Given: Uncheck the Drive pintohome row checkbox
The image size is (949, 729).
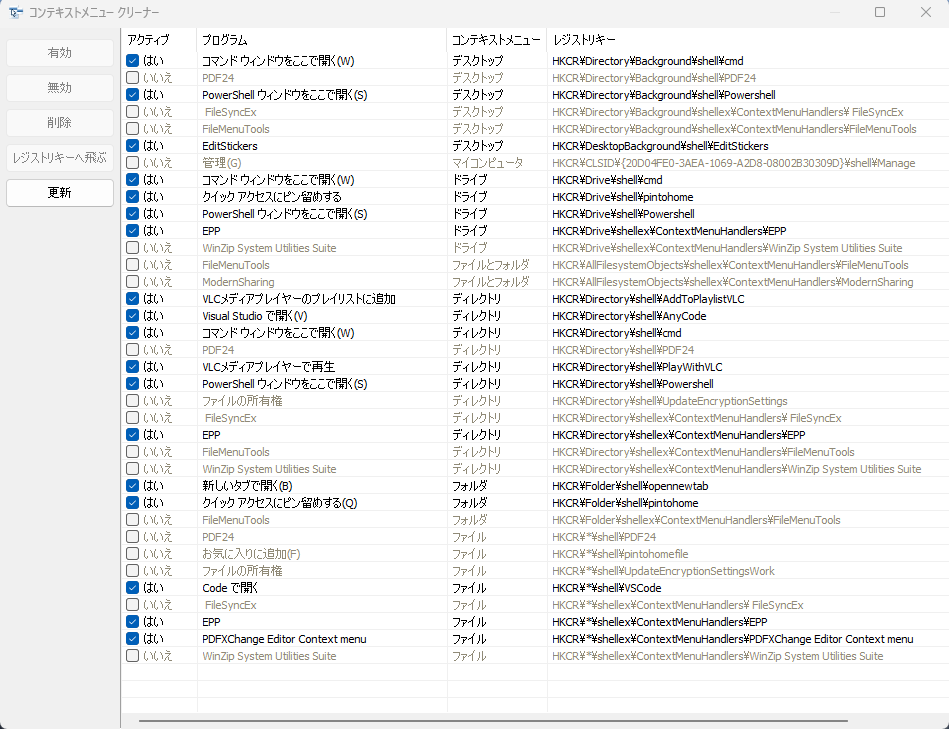Looking at the screenshot, I should pyautogui.click(x=133, y=197).
